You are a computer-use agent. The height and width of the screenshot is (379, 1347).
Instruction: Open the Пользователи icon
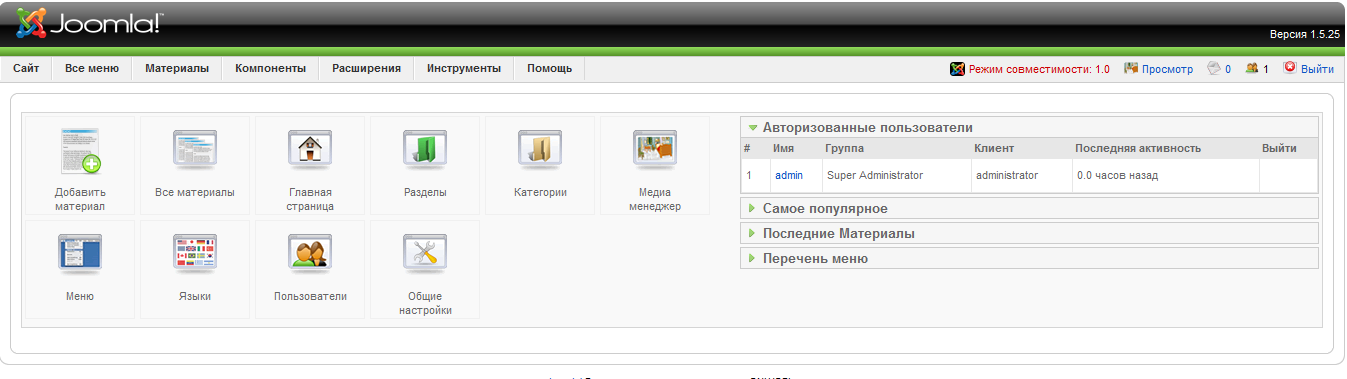pyautogui.click(x=310, y=269)
